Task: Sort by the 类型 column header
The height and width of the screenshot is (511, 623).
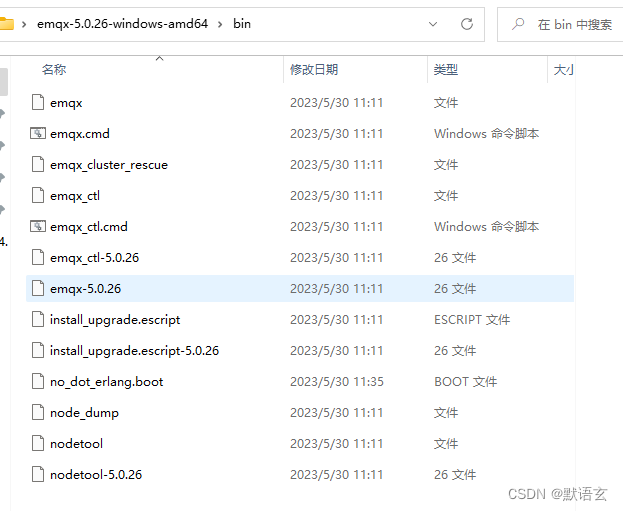Action: (x=446, y=70)
